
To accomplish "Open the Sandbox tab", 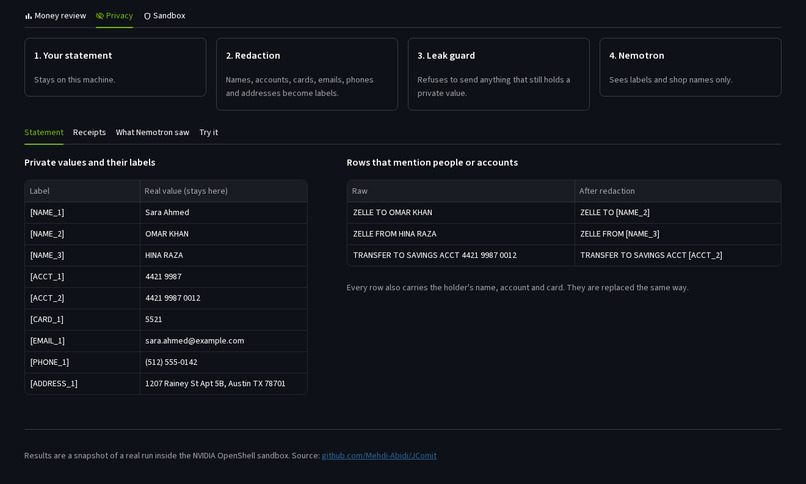I will [164, 16].
